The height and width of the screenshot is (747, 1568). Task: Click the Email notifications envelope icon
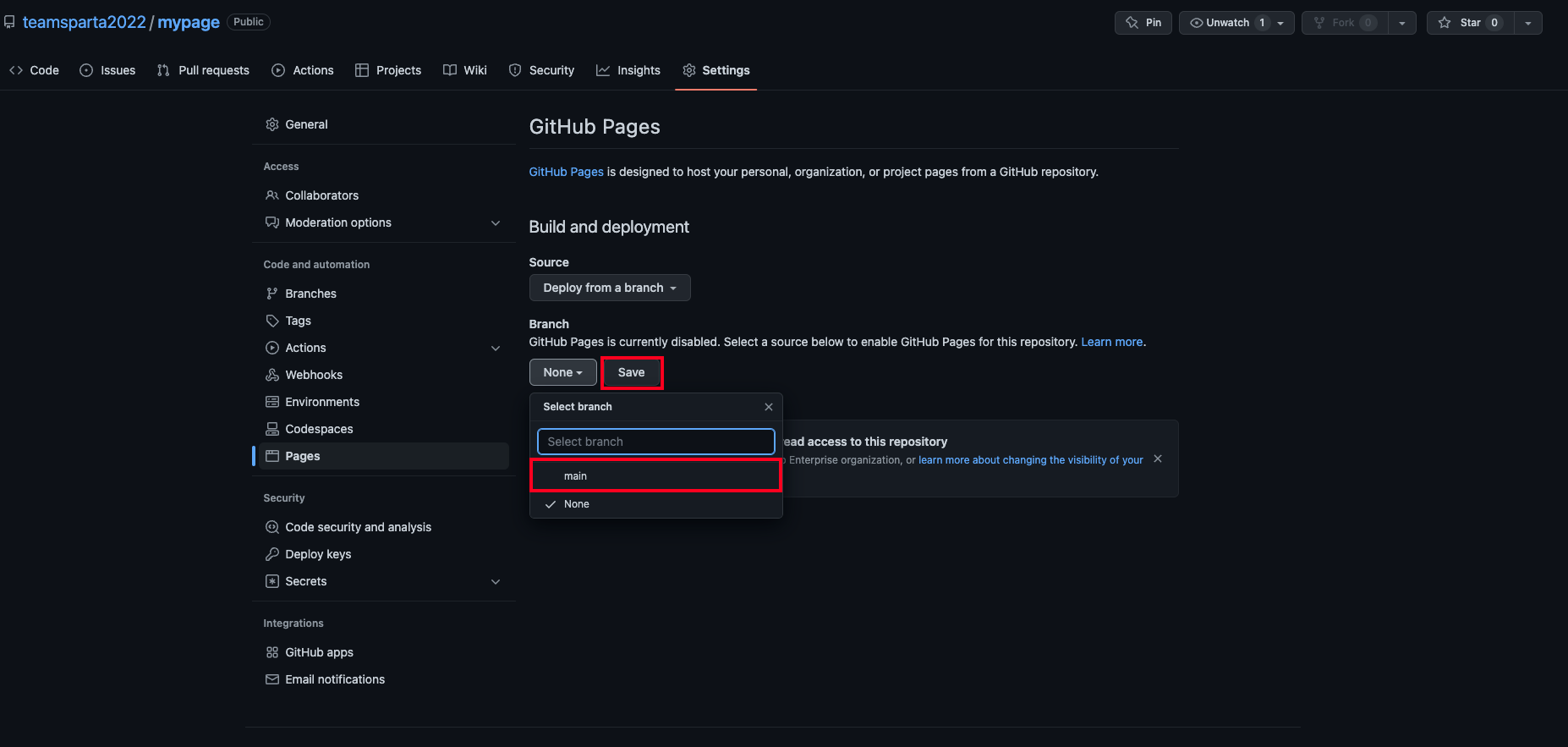[272, 679]
